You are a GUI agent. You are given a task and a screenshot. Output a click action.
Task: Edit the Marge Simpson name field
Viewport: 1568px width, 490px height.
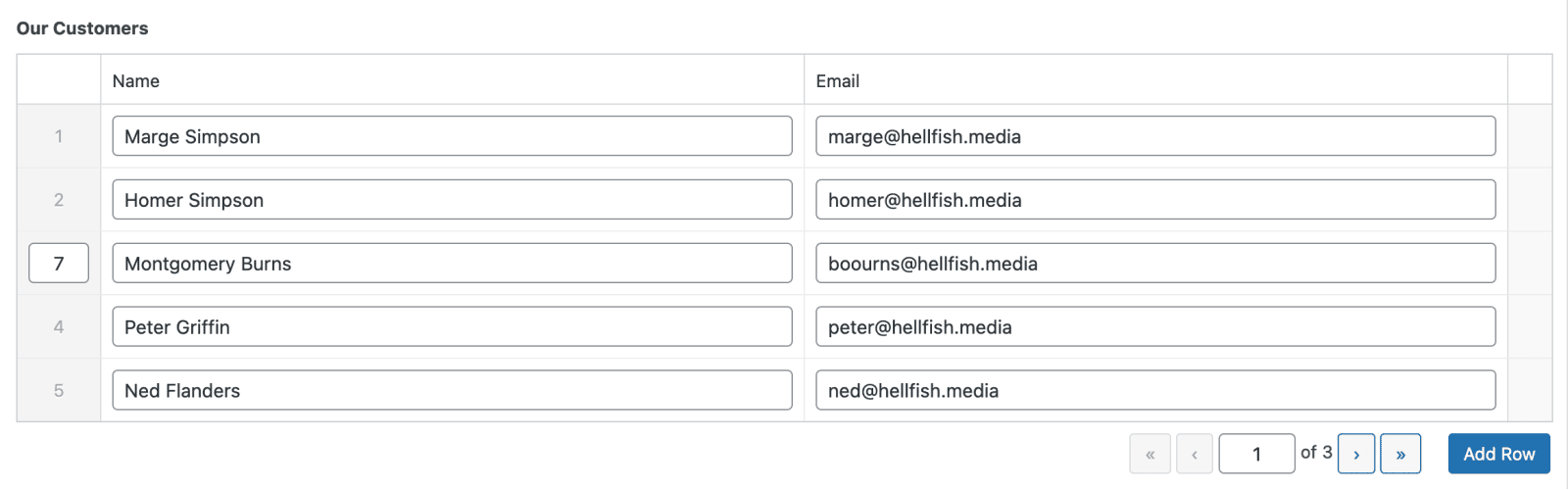[452, 136]
